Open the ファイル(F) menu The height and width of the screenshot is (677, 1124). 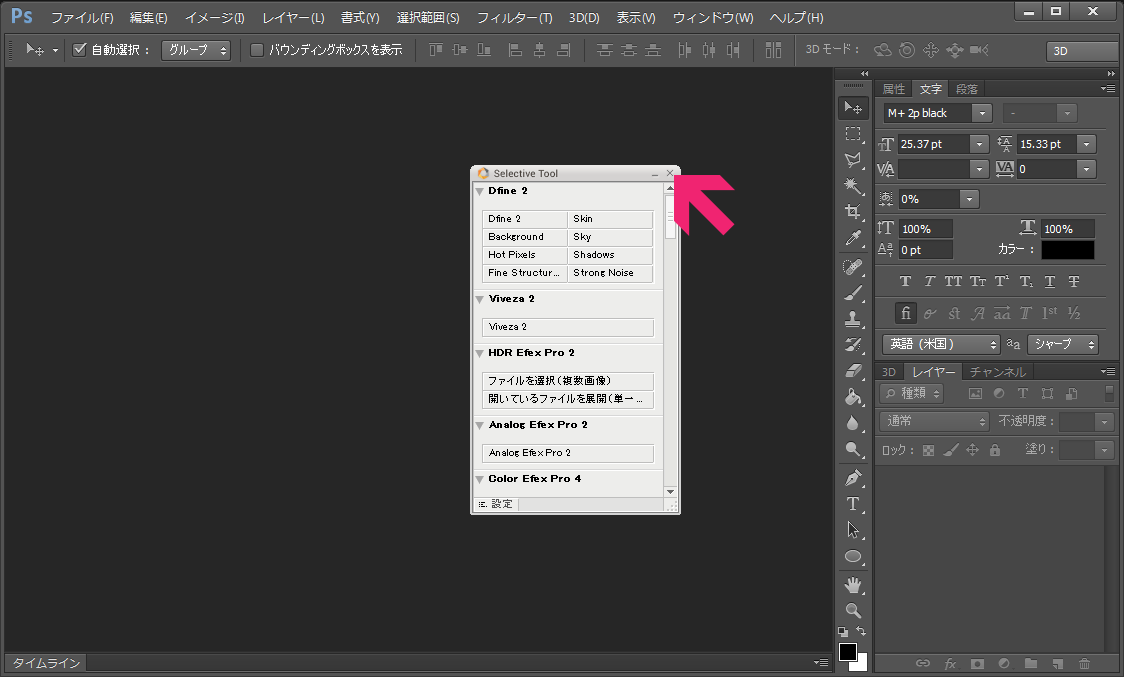(x=82, y=17)
